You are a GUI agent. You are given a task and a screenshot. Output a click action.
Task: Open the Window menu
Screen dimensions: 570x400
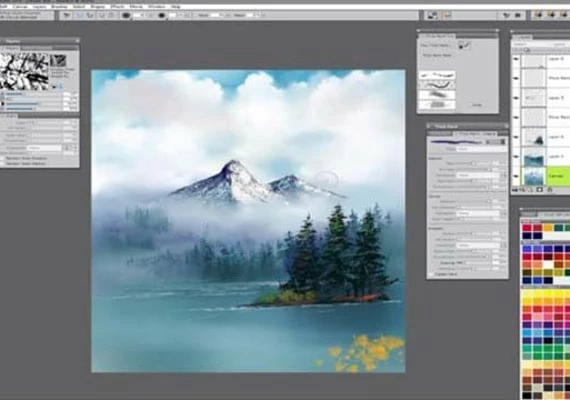[x=157, y=7]
